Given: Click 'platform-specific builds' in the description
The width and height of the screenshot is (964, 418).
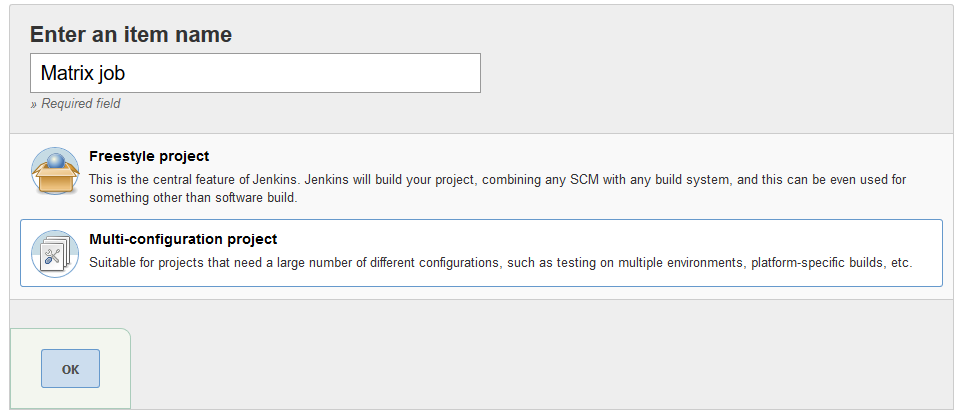Looking at the screenshot, I should (817, 263).
